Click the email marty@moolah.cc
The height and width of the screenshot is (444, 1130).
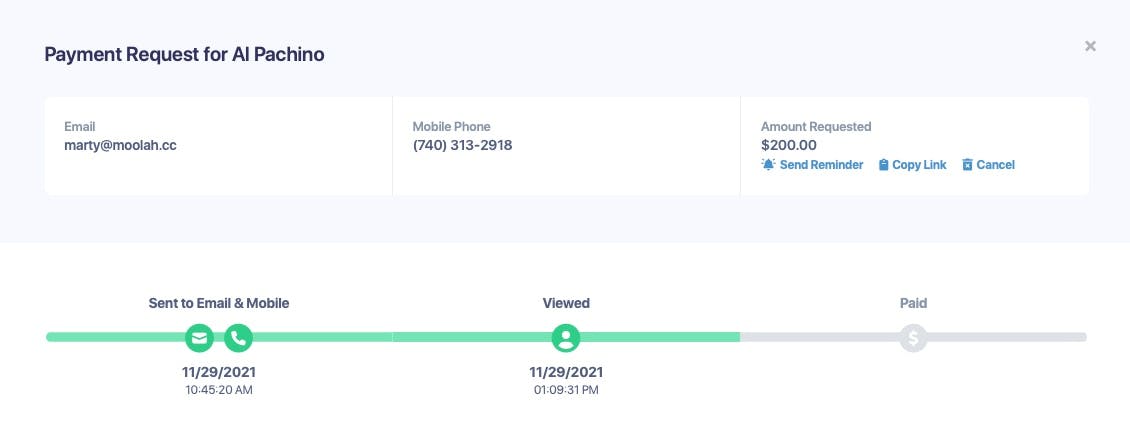coord(120,145)
